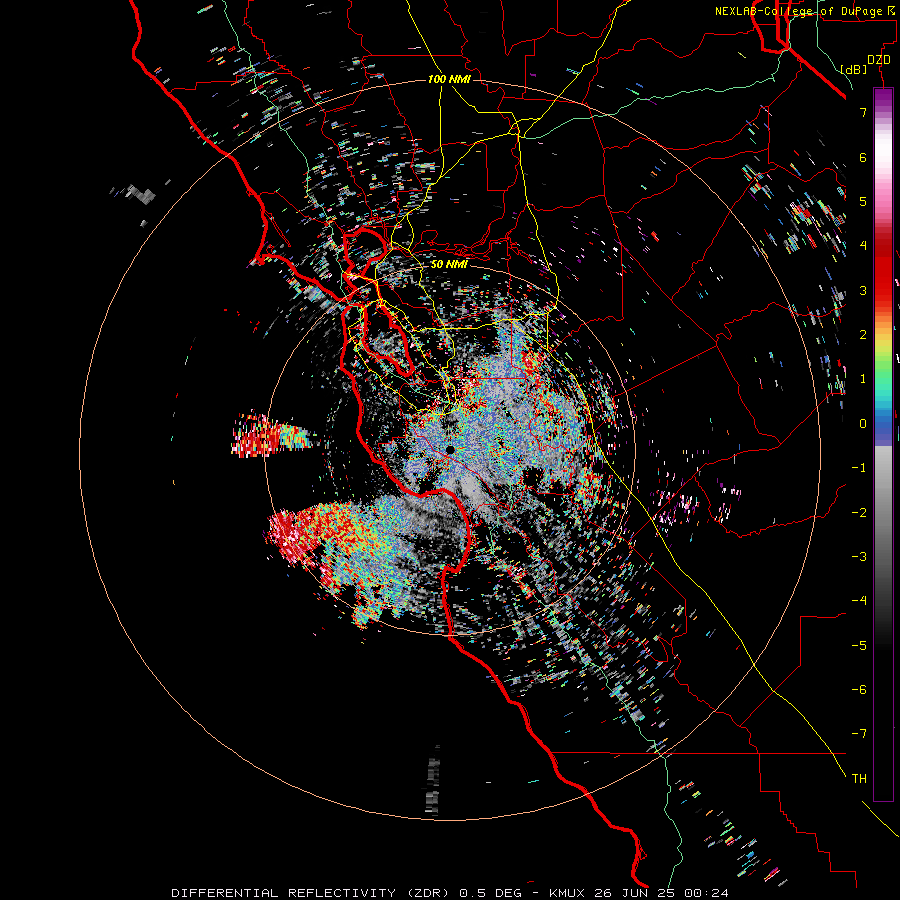Click the DZD legend title
Viewport: 900px width, 900px height.
pos(878,60)
